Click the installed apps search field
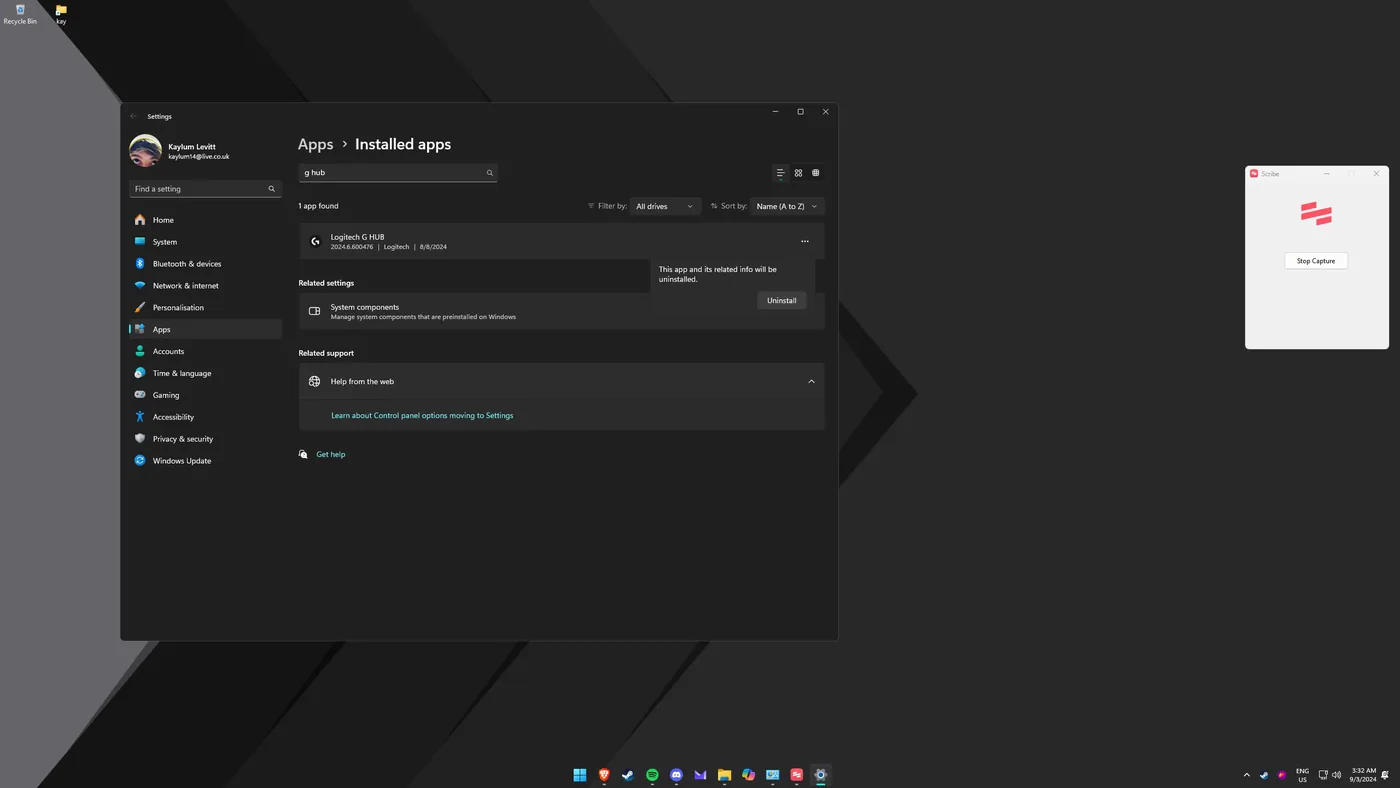Screen dimensions: 1400x788 click(x=398, y=173)
